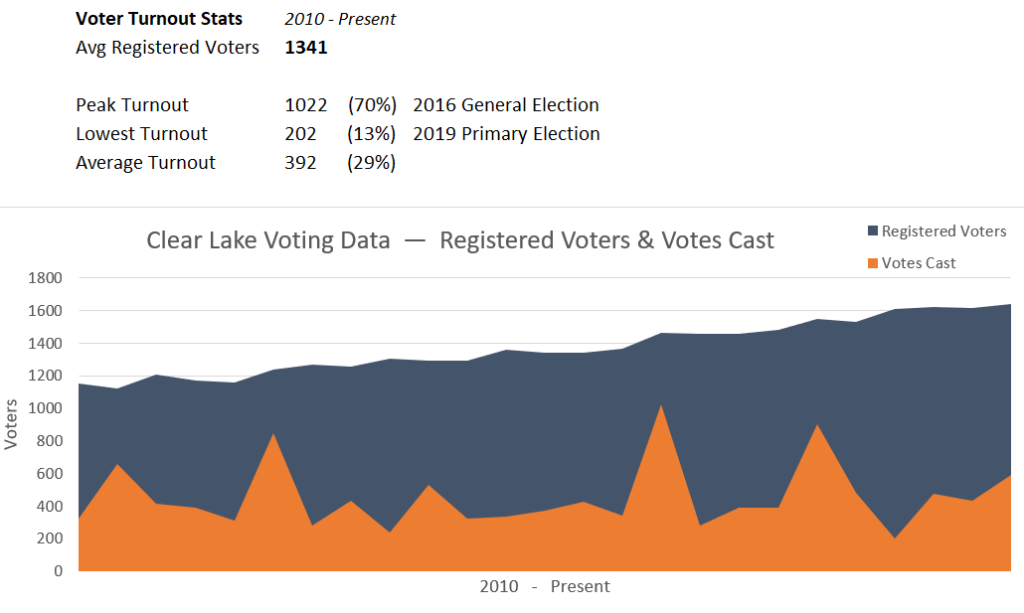Select the Votes Cast legend label
This screenshot has height=613, width=1024.
[x=918, y=263]
